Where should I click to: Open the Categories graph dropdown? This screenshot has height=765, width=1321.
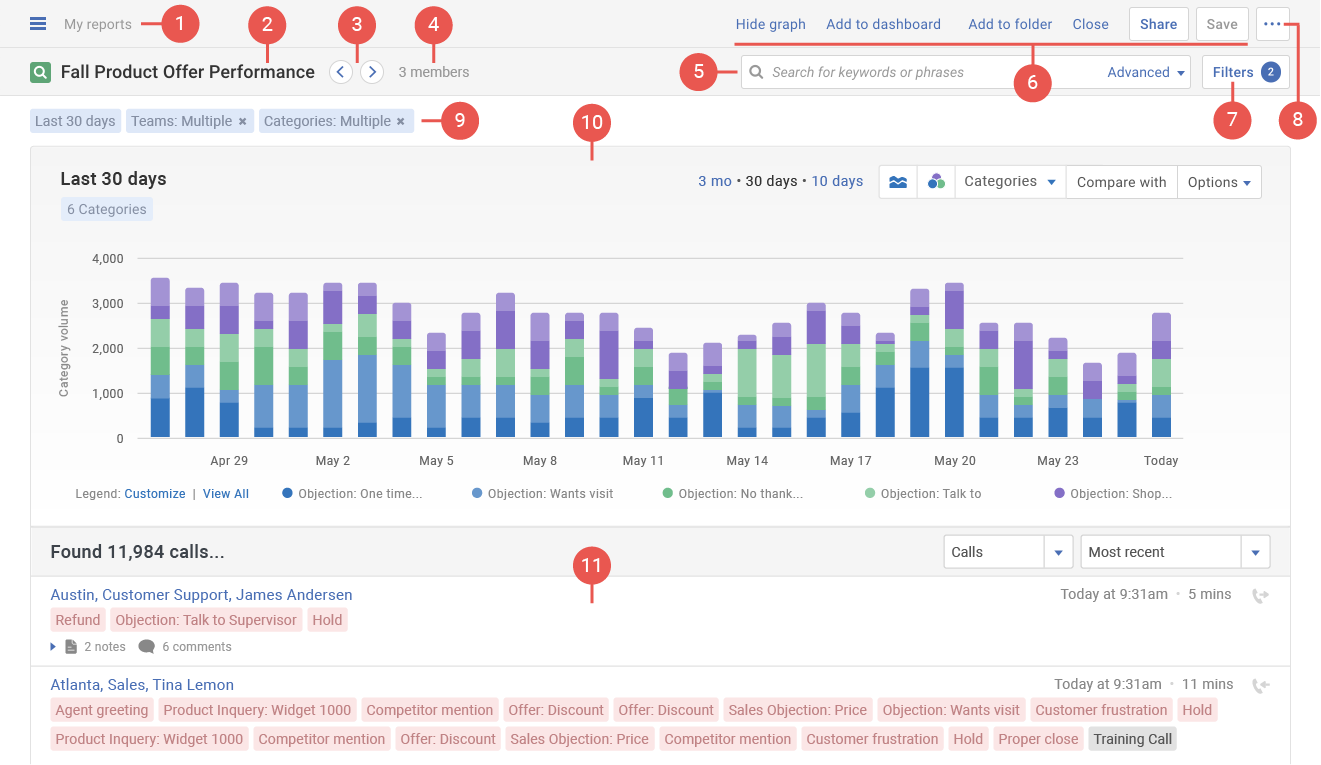[x=1010, y=182]
